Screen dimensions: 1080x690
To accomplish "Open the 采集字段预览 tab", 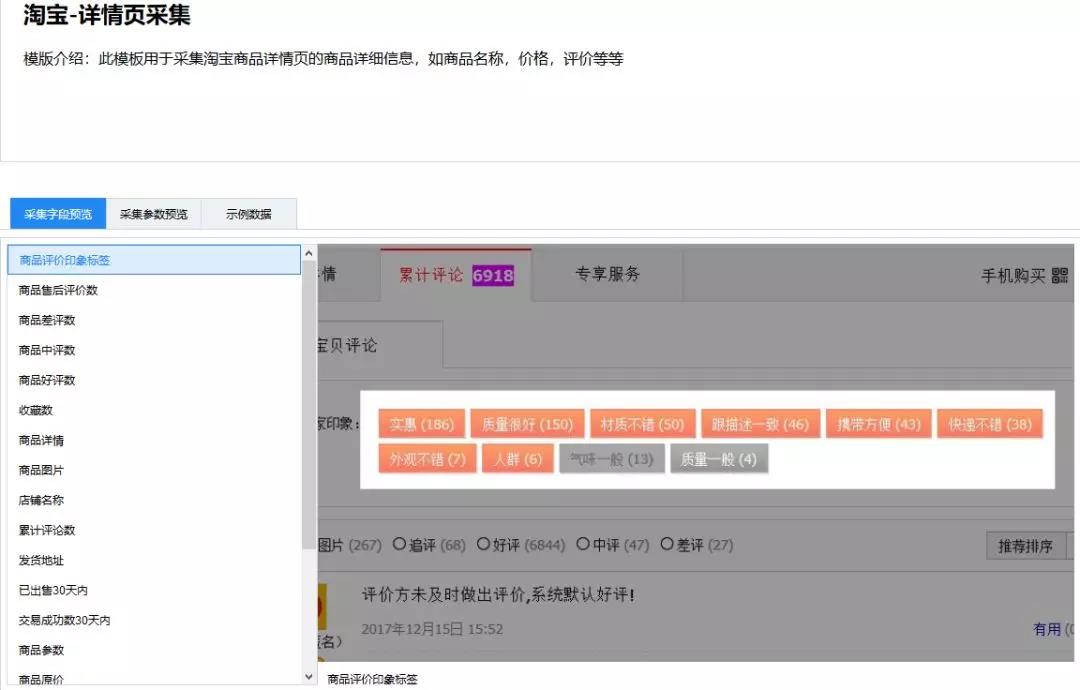I will [58, 214].
